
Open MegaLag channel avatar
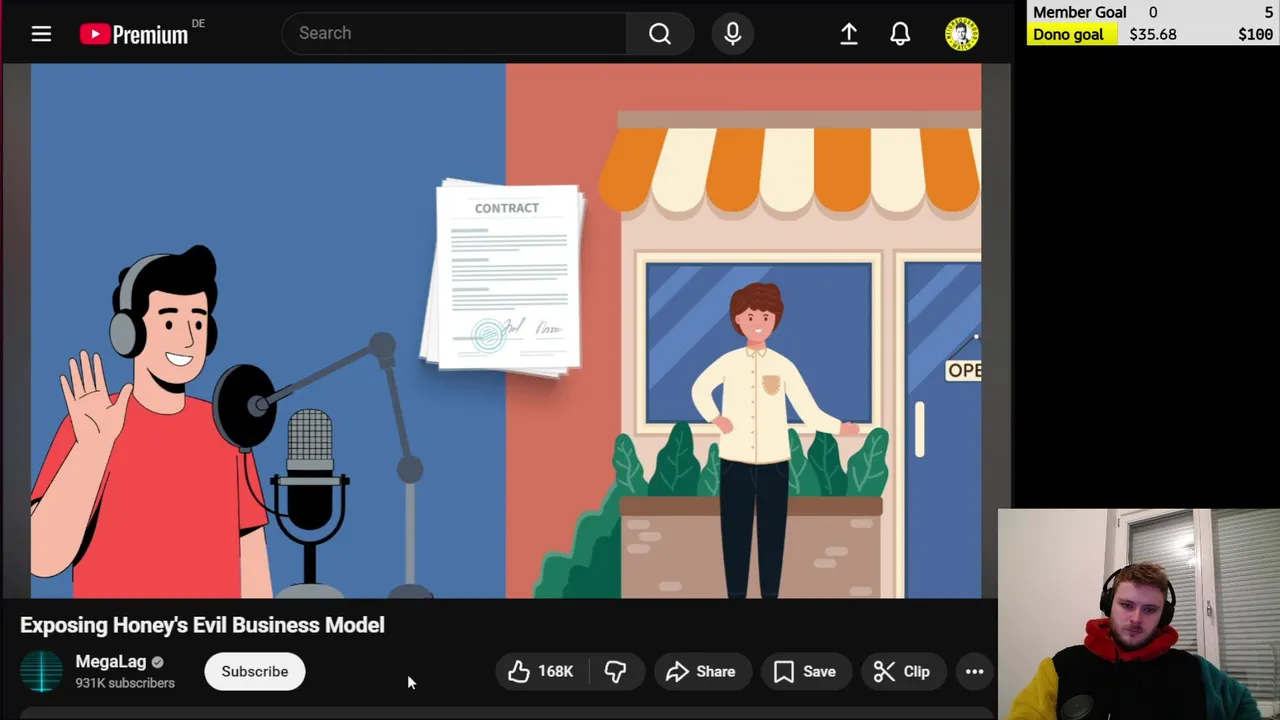[41, 671]
